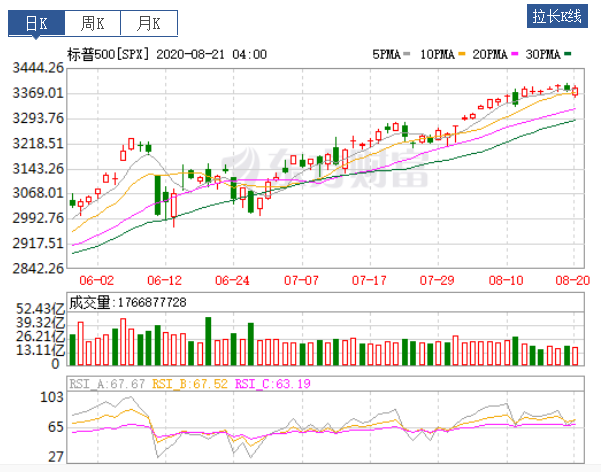Screen dimensions: 601x472
Task: Click the 2842.26 price axis label
Action: coord(38,268)
